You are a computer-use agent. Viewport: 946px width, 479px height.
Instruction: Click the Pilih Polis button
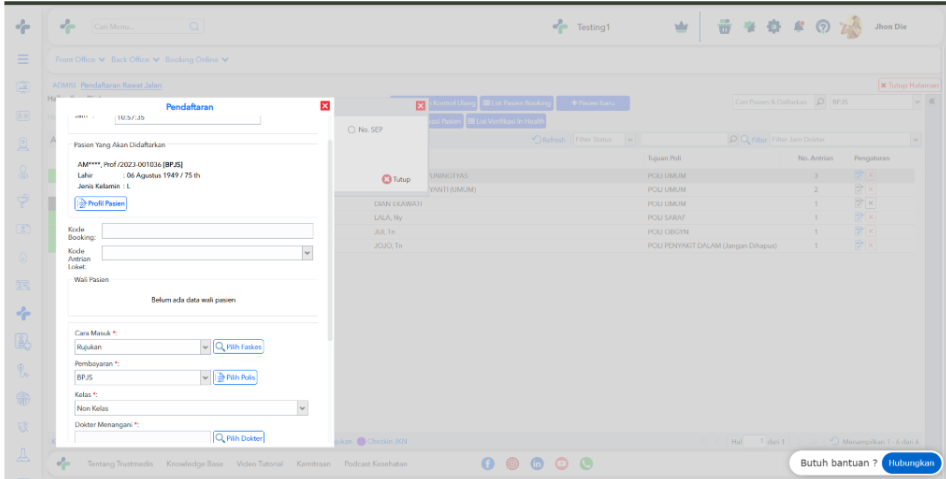pyautogui.click(x=235, y=378)
